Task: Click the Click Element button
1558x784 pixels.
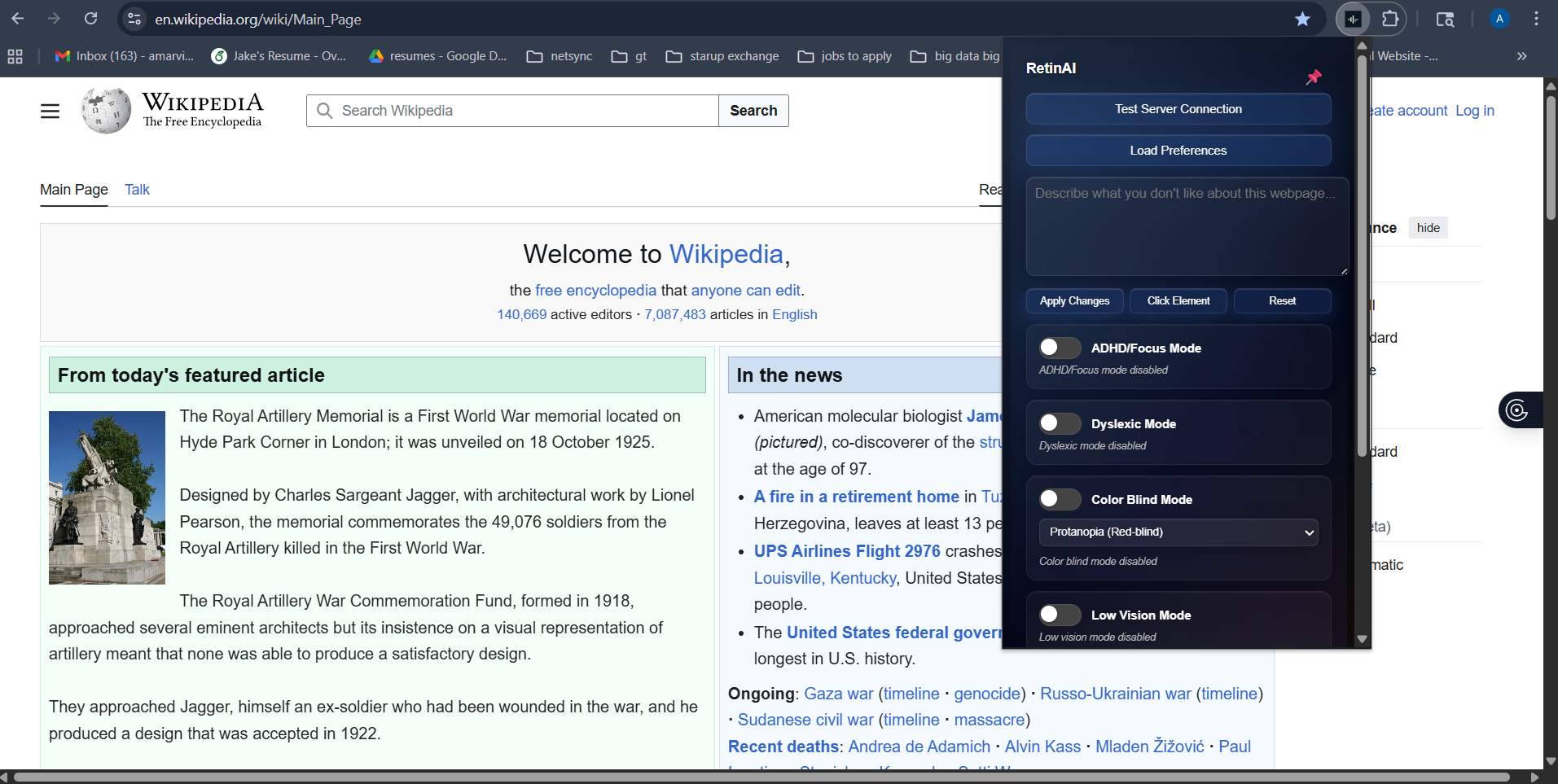Action: (1178, 301)
